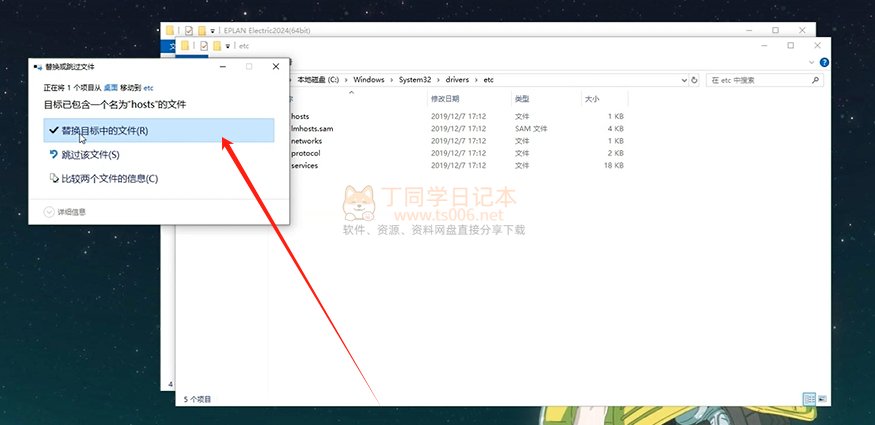Click the 5 个项目 status text

pyautogui.click(x=198, y=399)
